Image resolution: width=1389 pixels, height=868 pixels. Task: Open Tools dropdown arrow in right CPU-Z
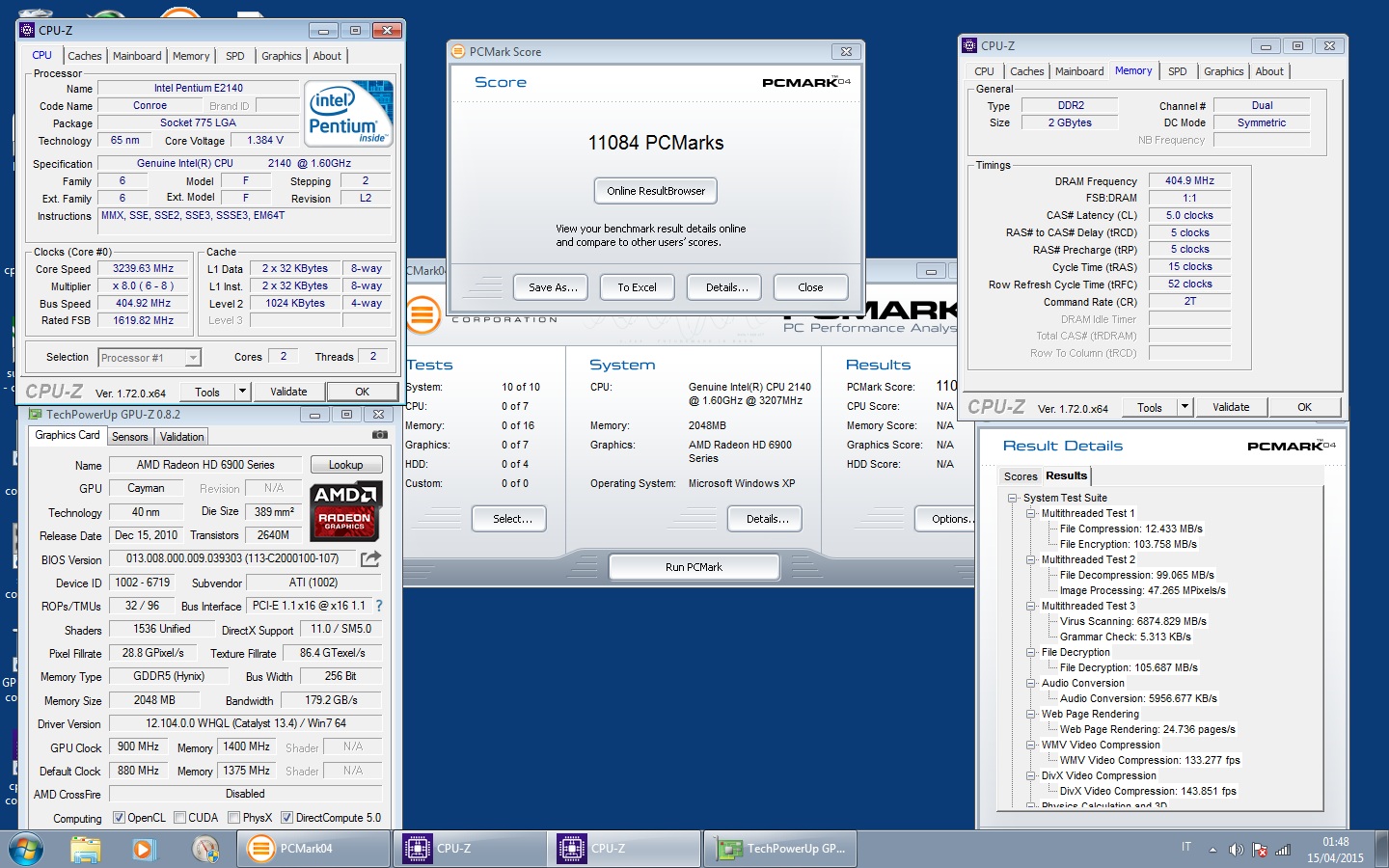coord(1185,407)
